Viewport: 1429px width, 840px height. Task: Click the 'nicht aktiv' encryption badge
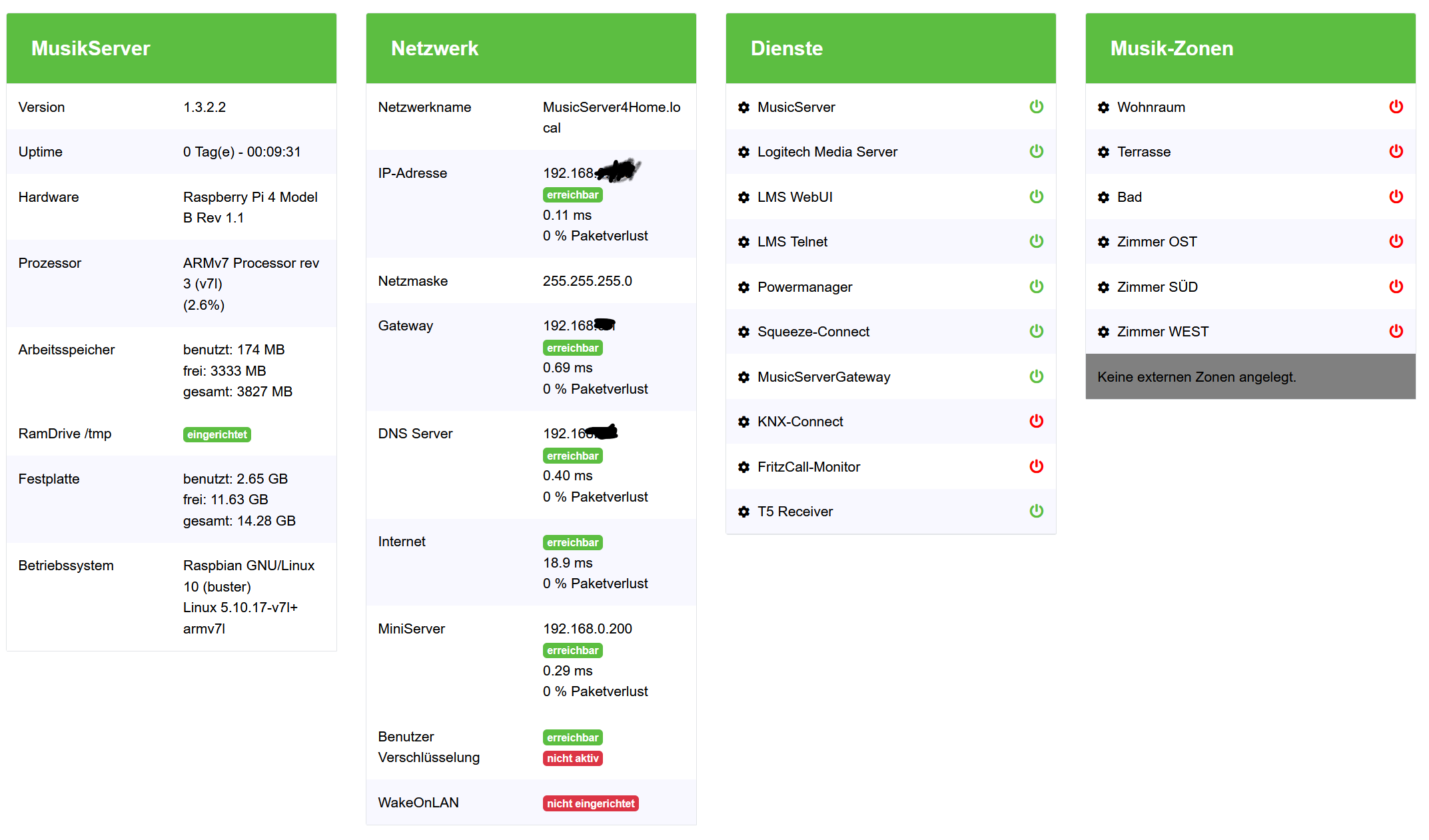point(572,758)
